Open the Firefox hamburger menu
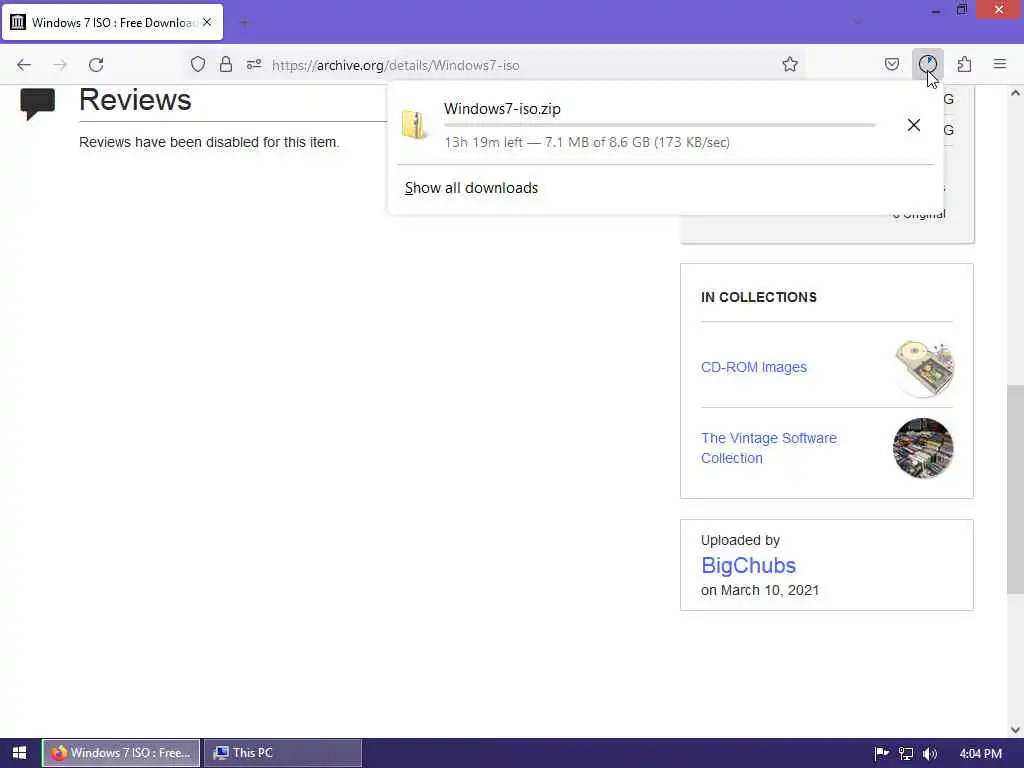1024x768 pixels. 1000,64
